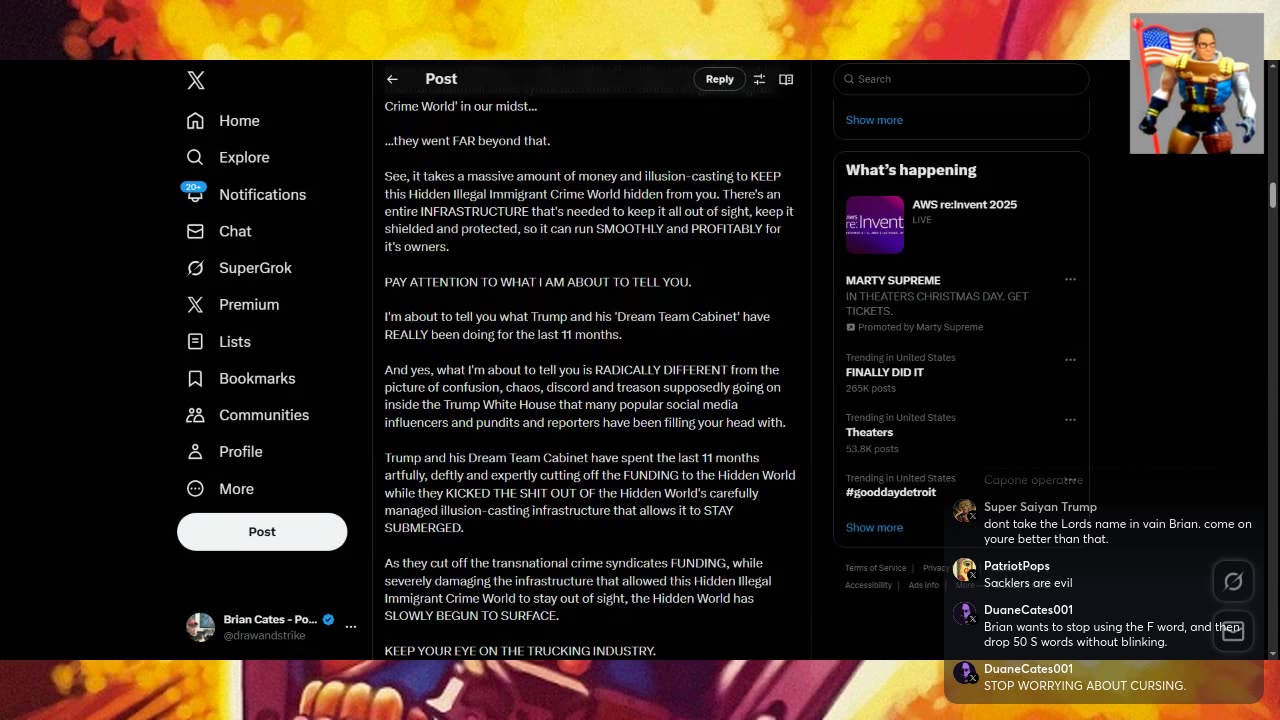This screenshot has height=720, width=1280.
Task: Click the What's happening heading
Action: point(911,170)
